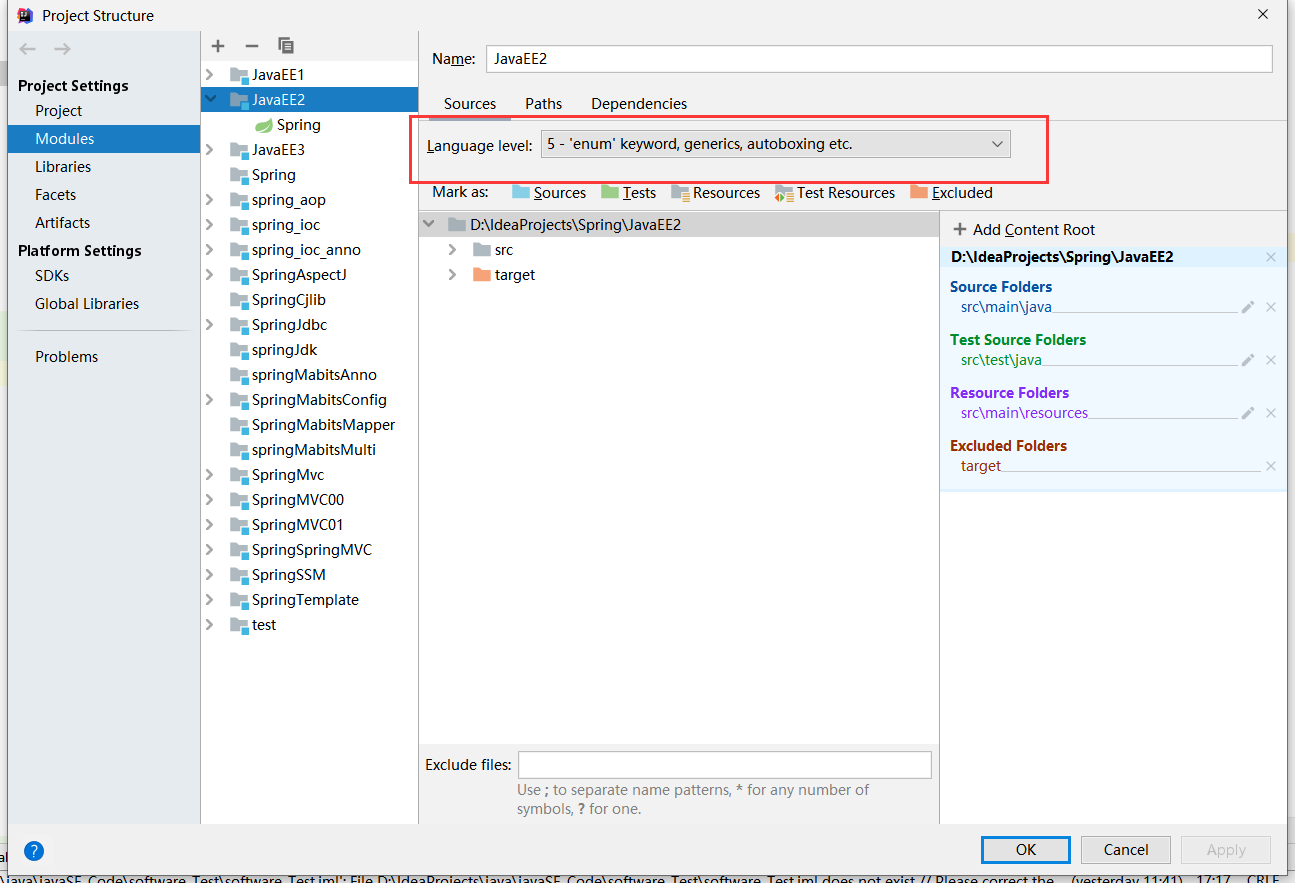Click Add Content Root

coord(1024,230)
